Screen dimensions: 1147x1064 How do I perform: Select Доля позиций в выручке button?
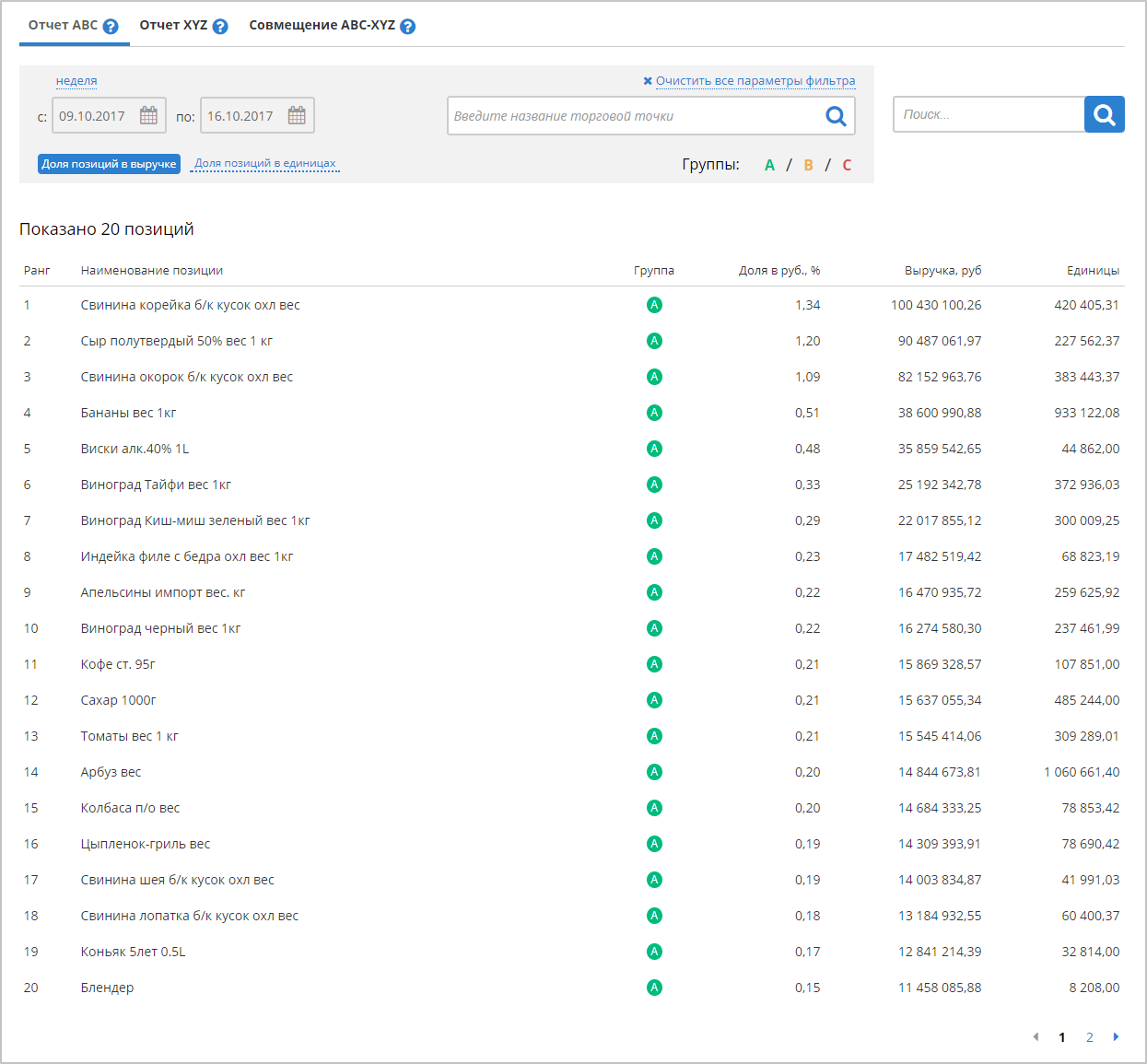click(109, 164)
